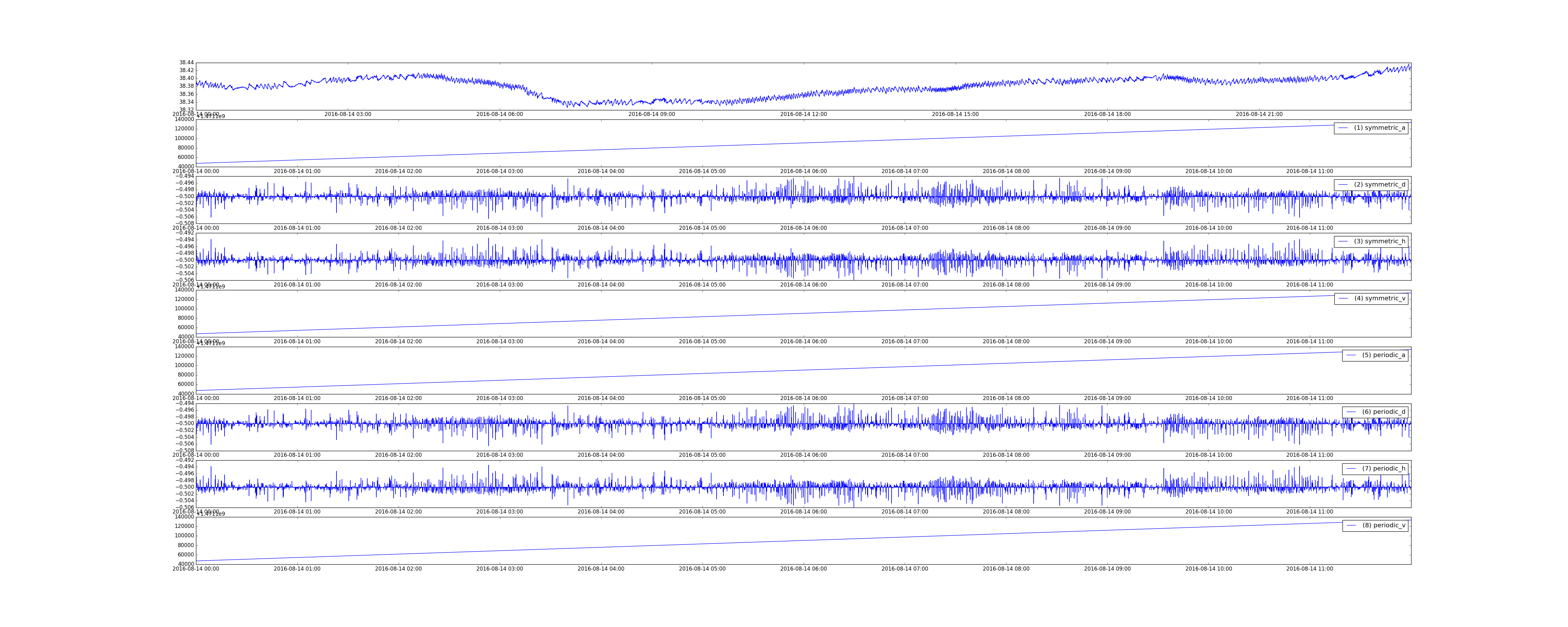Click the 2016-08-14 12:00 tick label
This screenshot has width=1568, height=627.
pyautogui.click(x=803, y=114)
